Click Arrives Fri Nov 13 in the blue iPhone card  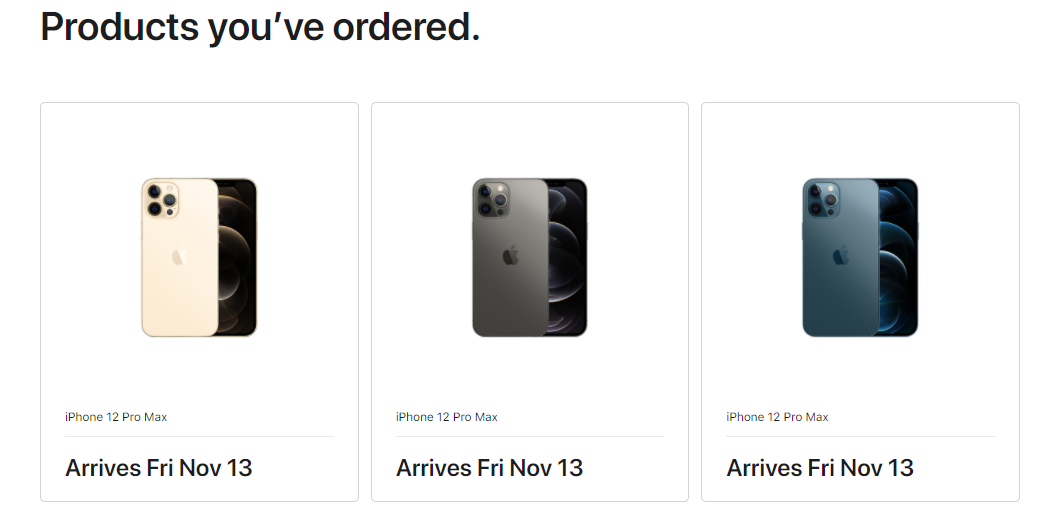pos(819,468)
